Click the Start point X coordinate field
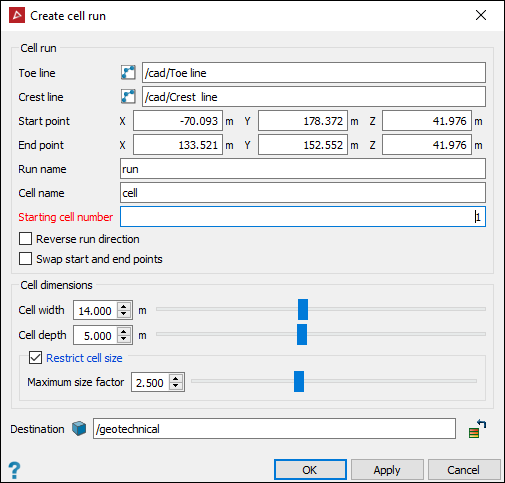 click(178, 121)
